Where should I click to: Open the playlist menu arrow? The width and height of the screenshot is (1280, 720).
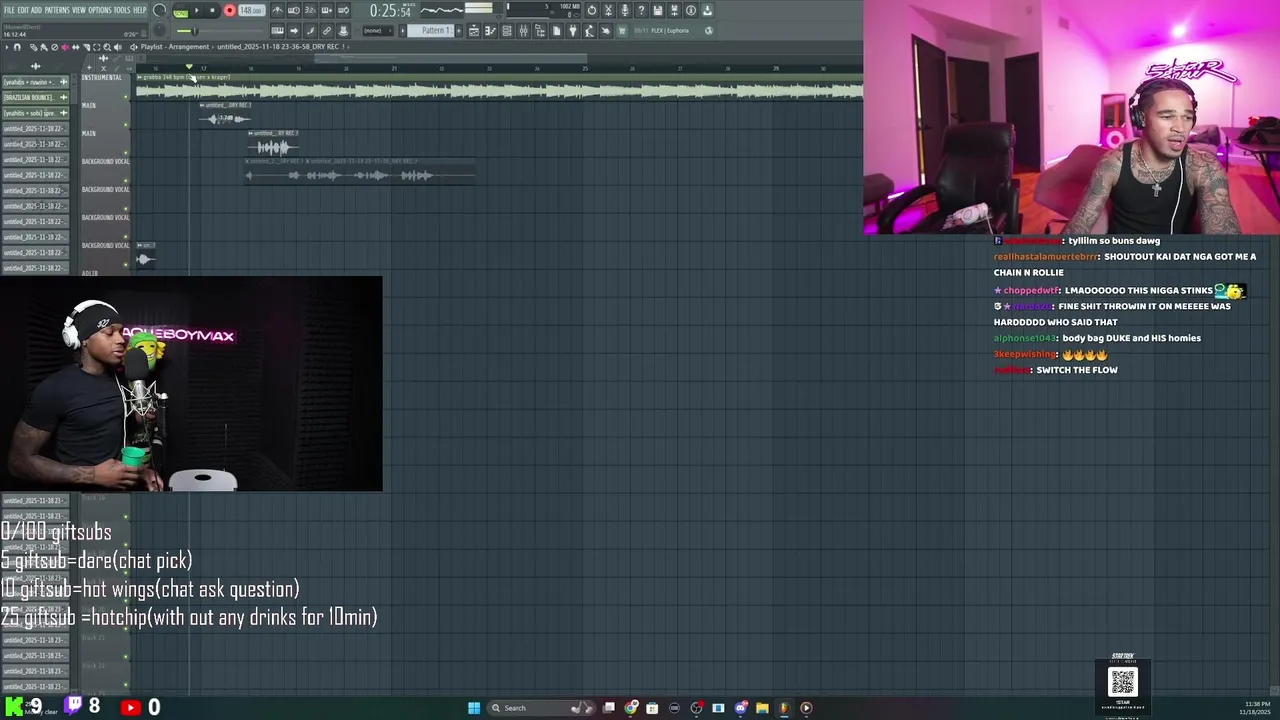click(7, 47)
